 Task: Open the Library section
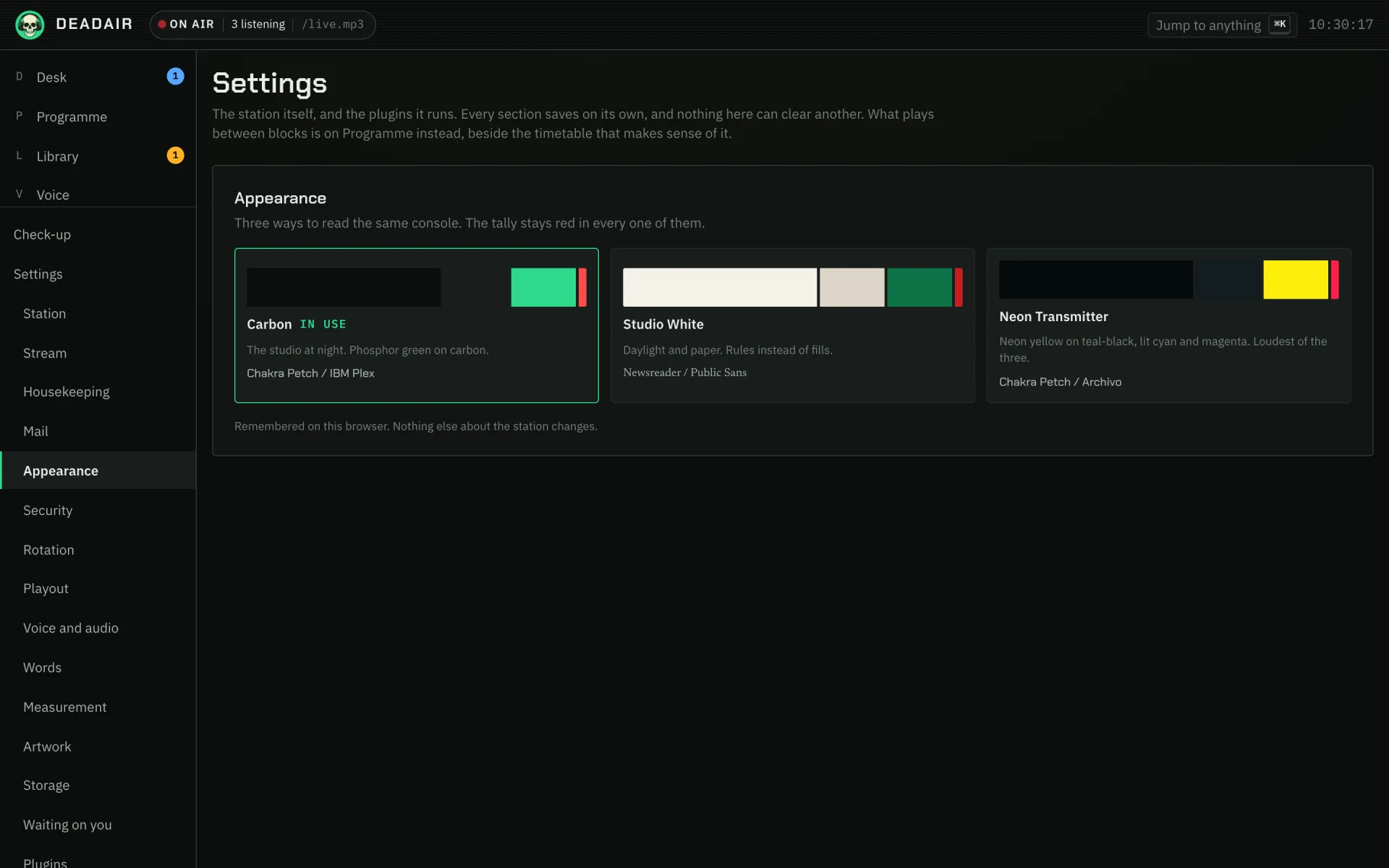[98, 156]
